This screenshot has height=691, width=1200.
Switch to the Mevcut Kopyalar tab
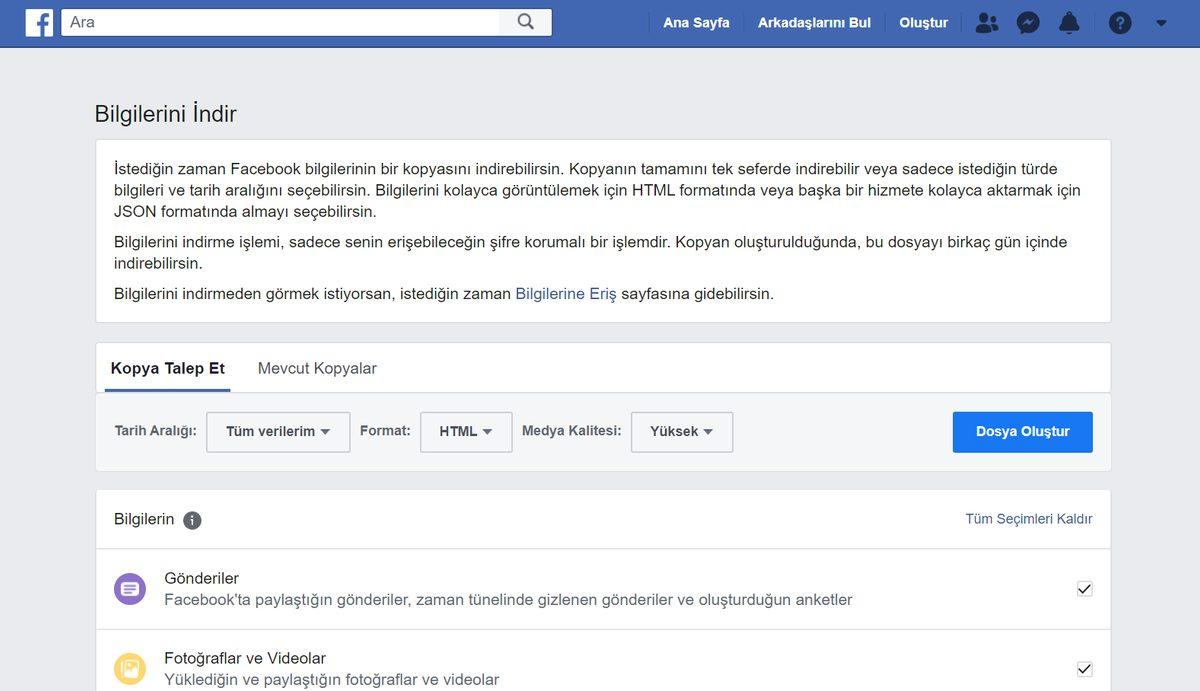[316, 368]
